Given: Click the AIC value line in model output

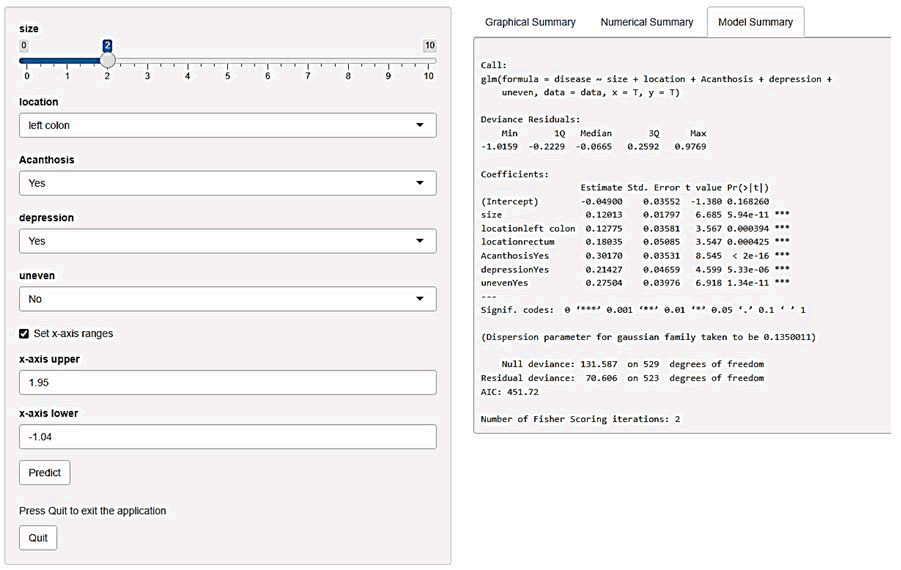Looking at the screenshot, I should (510, 392).
